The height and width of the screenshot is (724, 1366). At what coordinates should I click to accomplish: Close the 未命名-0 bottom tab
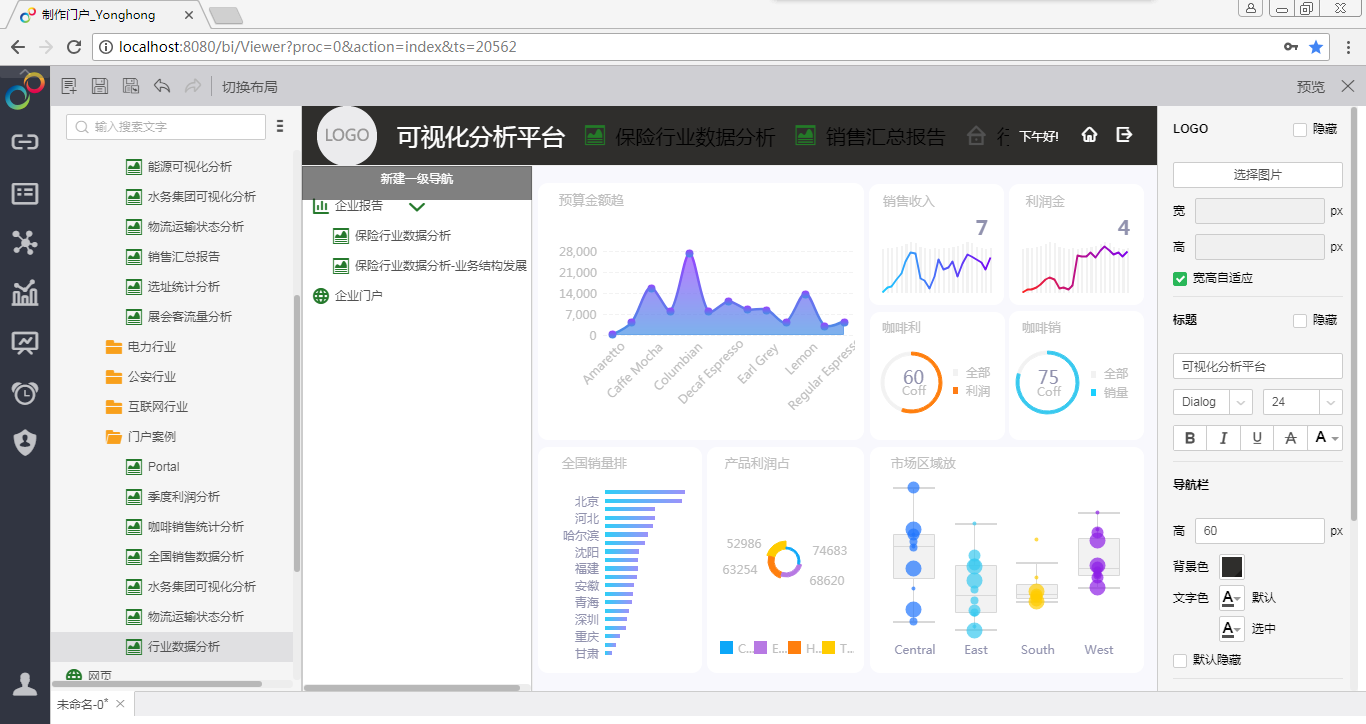(x=121, y=704)
